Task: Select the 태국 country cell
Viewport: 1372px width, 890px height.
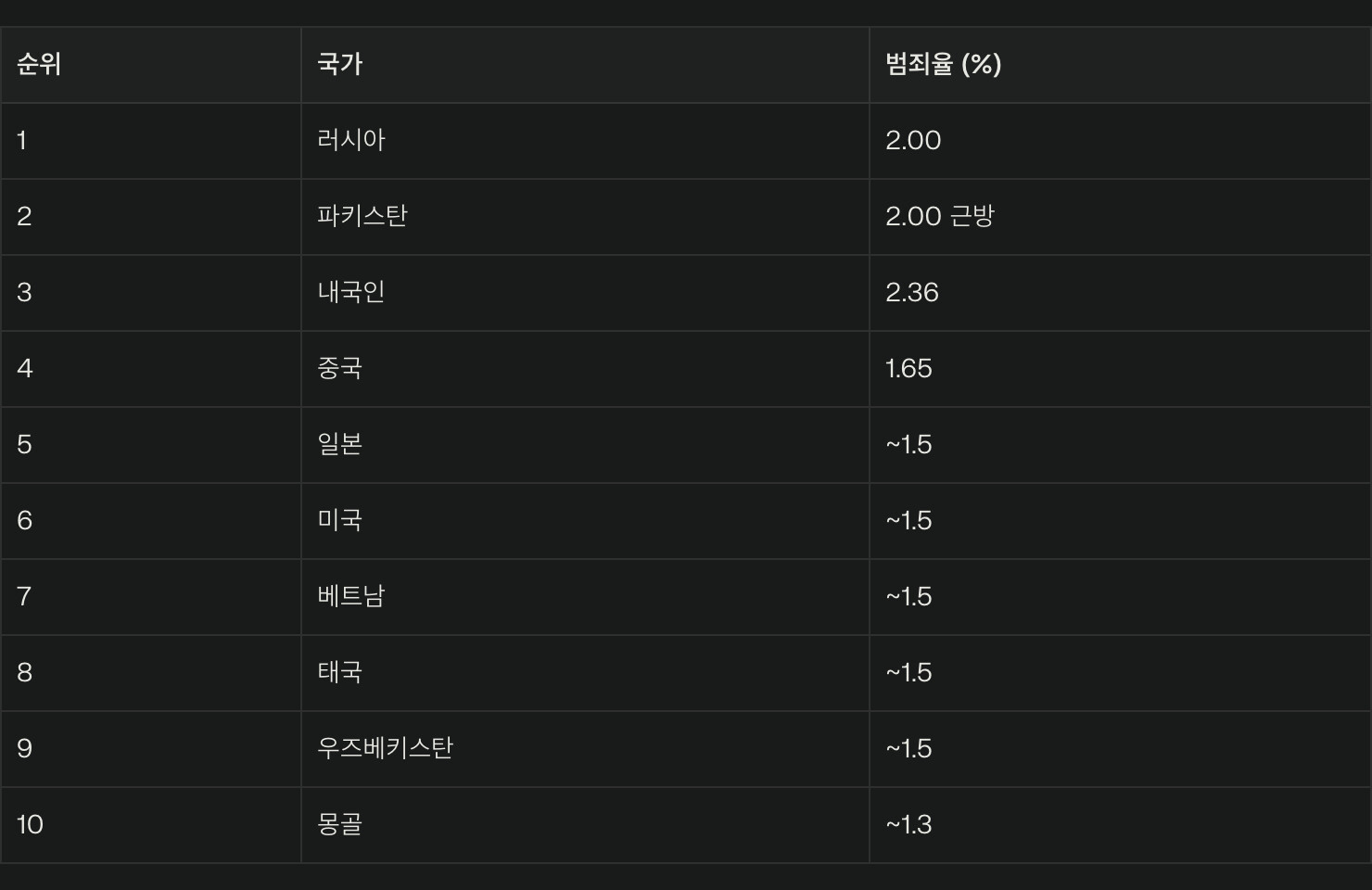Action: 585,673
